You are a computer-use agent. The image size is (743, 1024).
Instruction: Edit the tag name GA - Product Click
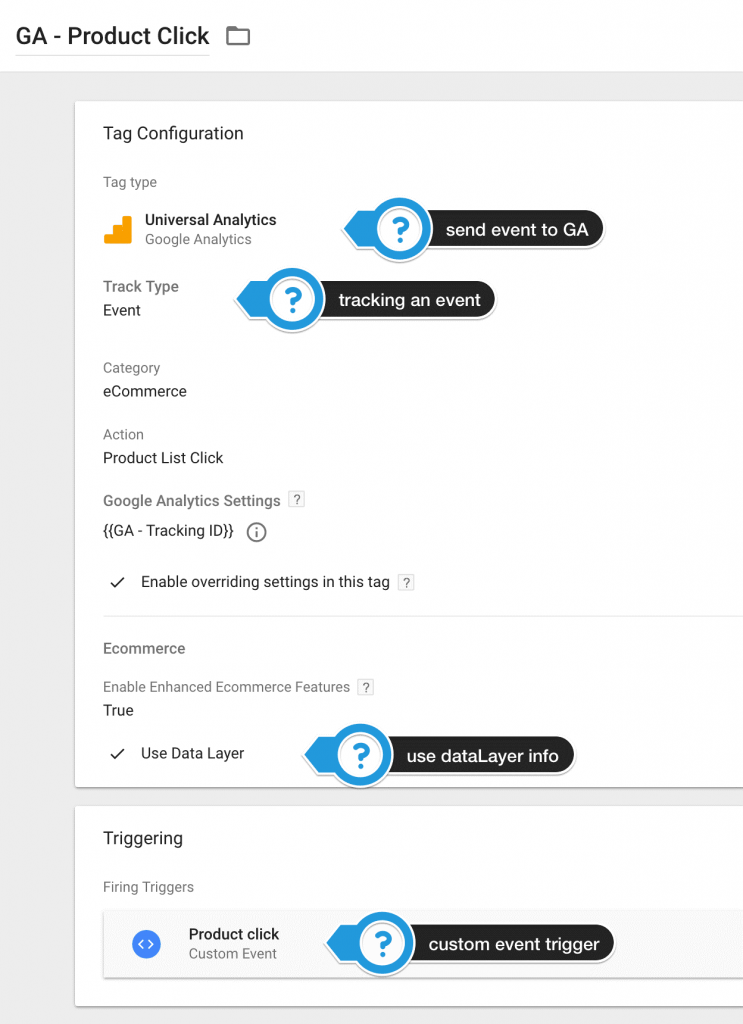pos(112,37)
